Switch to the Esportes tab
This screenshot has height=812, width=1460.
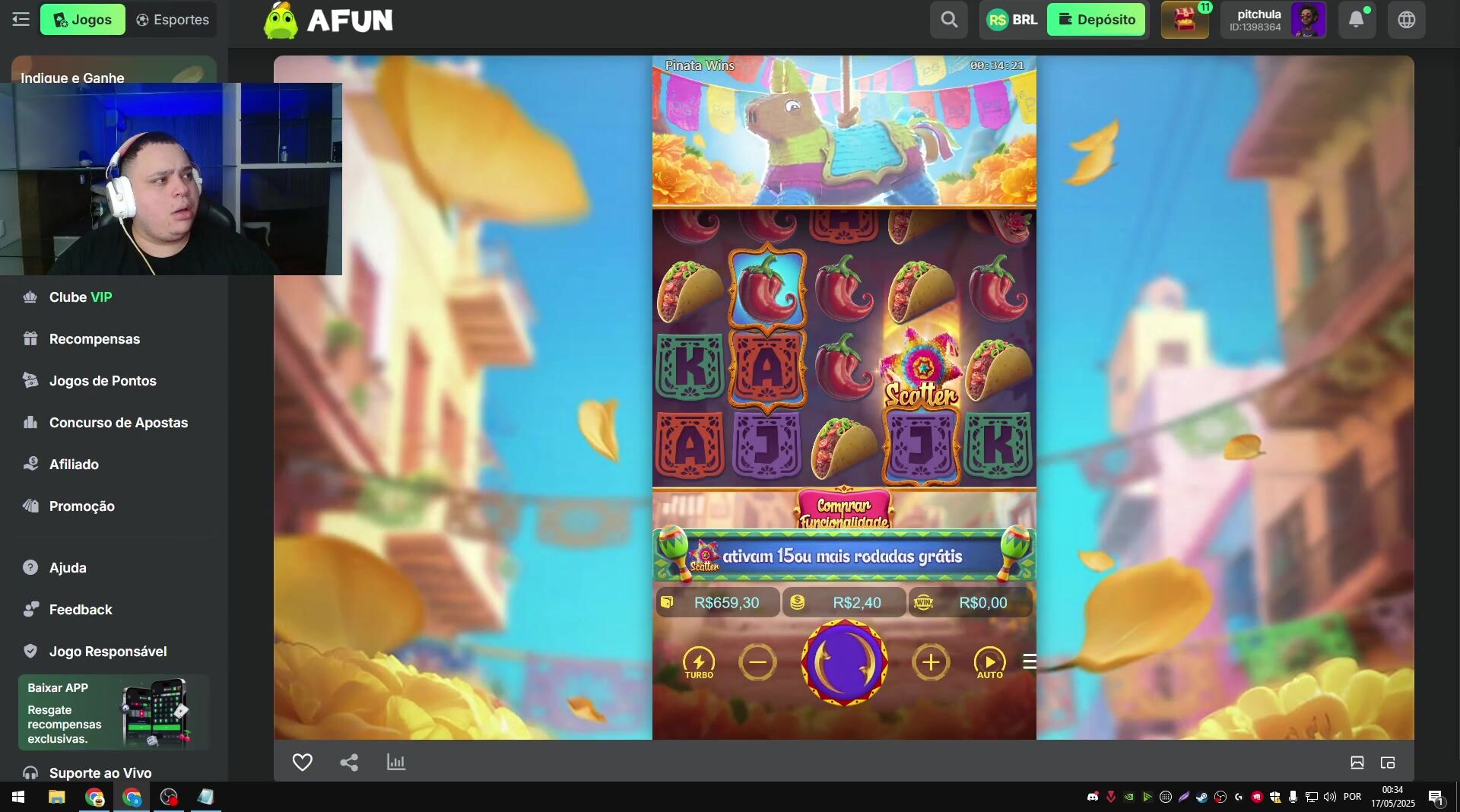coord(173,20)
